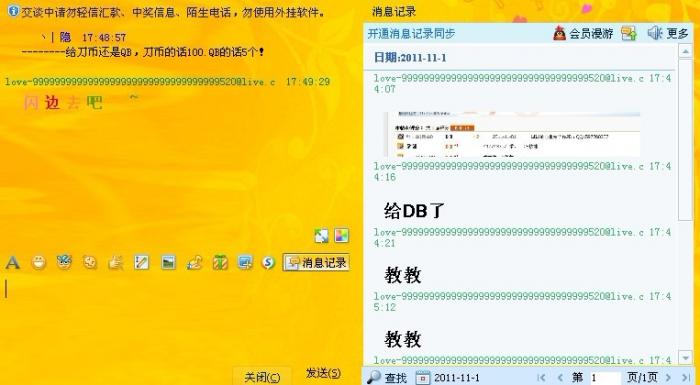Click the history scrollbar up arrow

[685, 52]
